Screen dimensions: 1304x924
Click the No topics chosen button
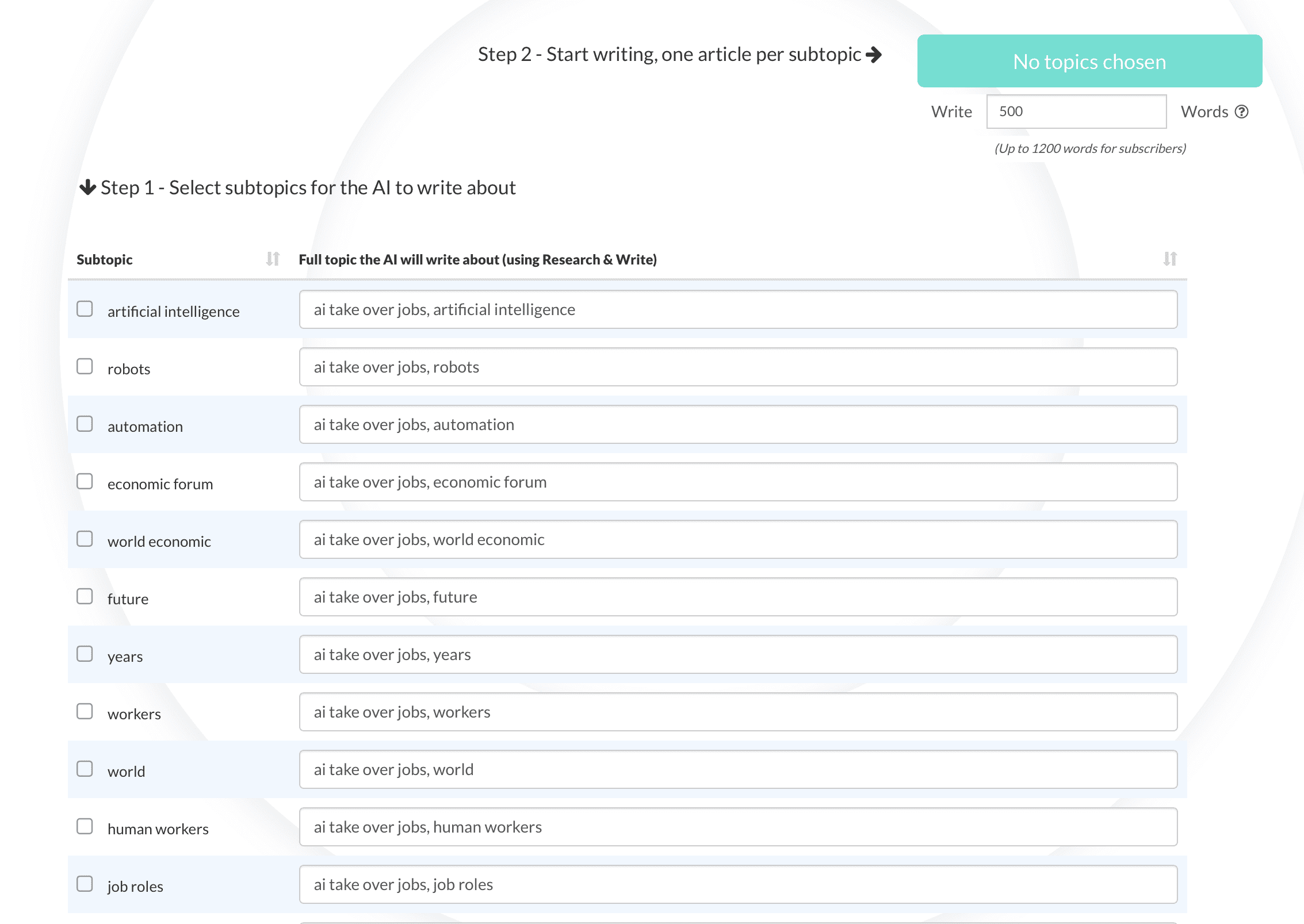pyautogui.click(x=1089, y=62)
